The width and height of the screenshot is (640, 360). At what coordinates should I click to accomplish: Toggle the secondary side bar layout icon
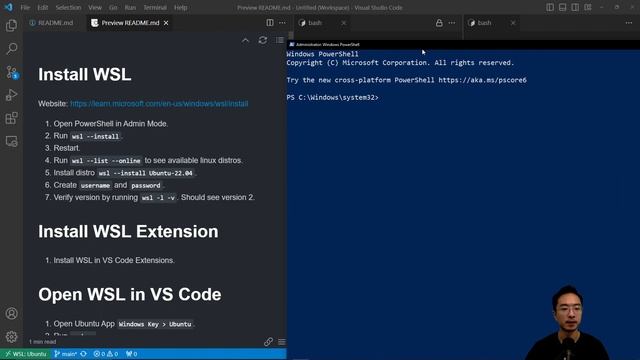pyautogui.click(x=575, y=7)
